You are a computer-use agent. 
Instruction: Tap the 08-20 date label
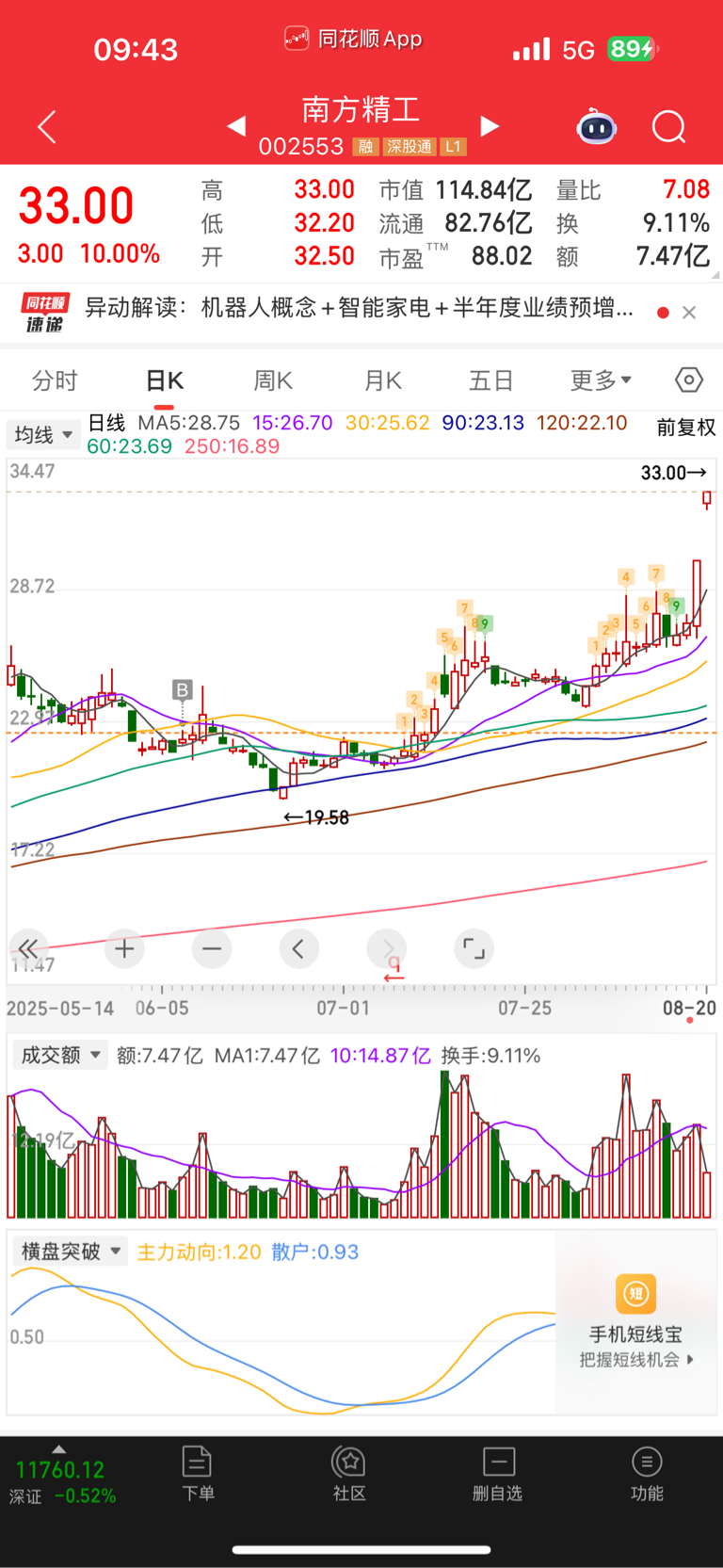pos(689,1008)
